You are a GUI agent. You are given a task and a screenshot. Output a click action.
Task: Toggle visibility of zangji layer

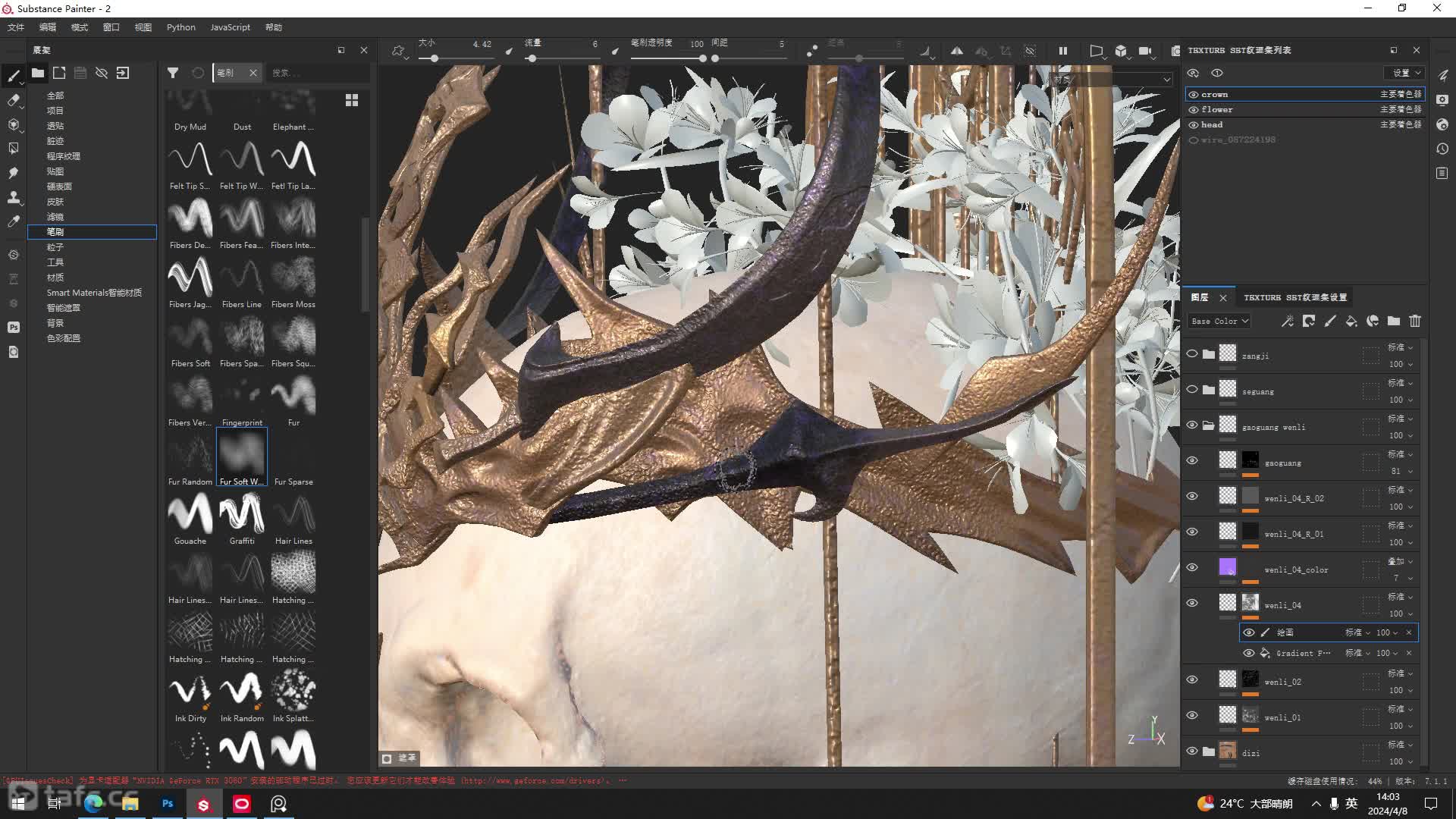pos(1192,354)
